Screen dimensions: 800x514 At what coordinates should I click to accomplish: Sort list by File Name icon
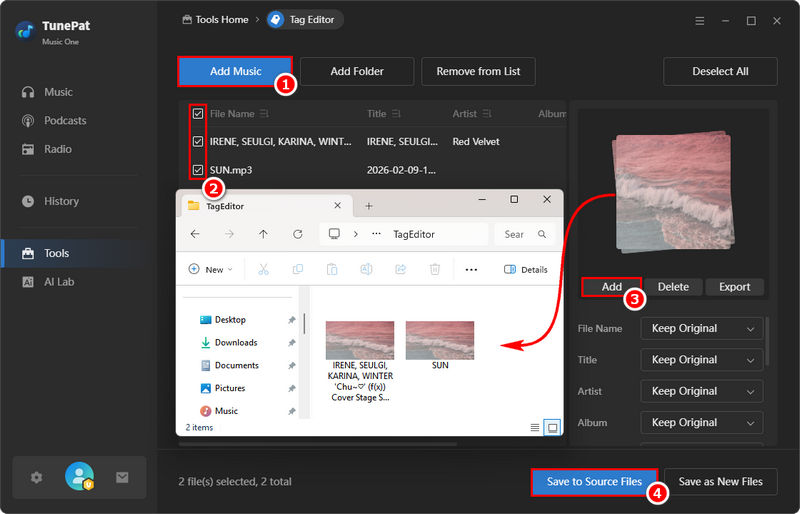(264, 113)
